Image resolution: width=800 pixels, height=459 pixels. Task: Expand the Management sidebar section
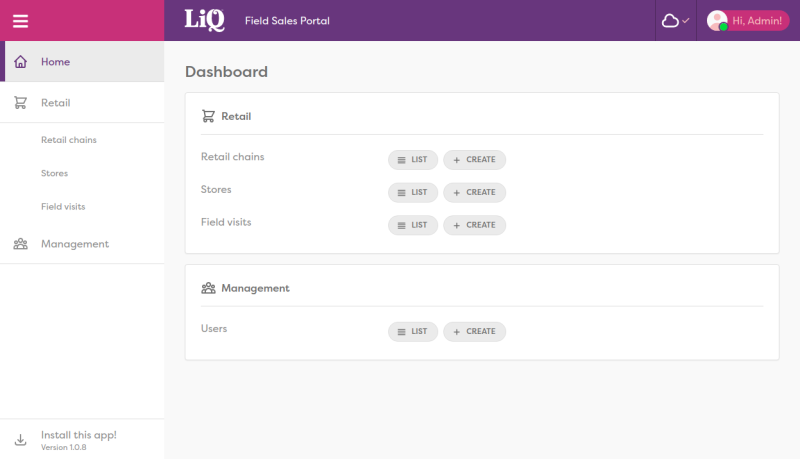click(x=75, y=244)
